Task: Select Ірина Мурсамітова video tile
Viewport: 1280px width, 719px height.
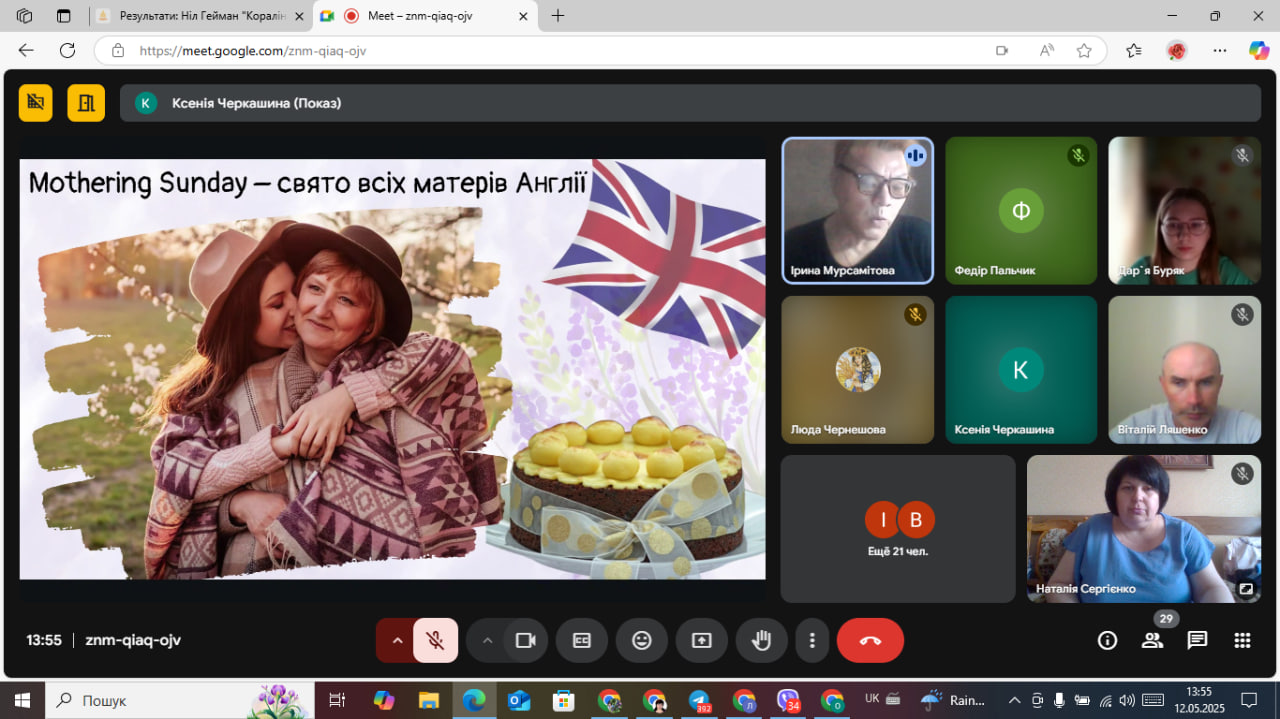Action: (x=857, y=211)
